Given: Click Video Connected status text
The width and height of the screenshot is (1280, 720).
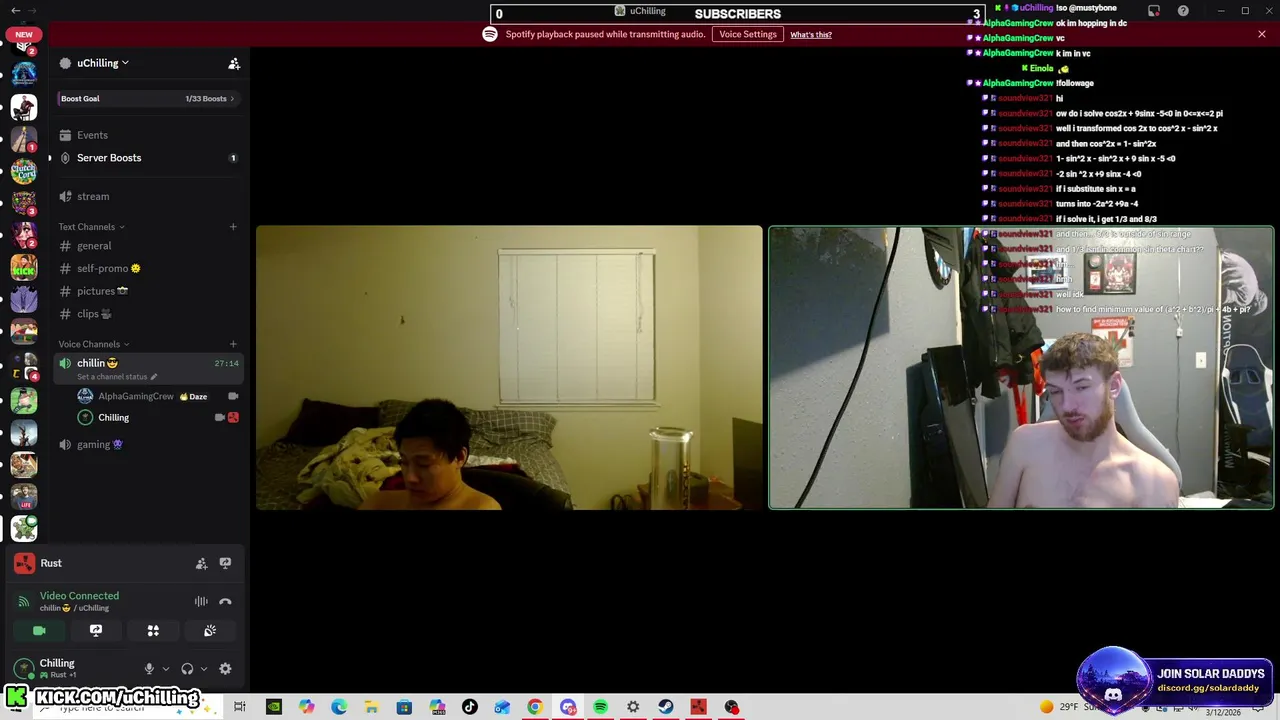Looking at the screenshot, I should click(x=79, y=596).
